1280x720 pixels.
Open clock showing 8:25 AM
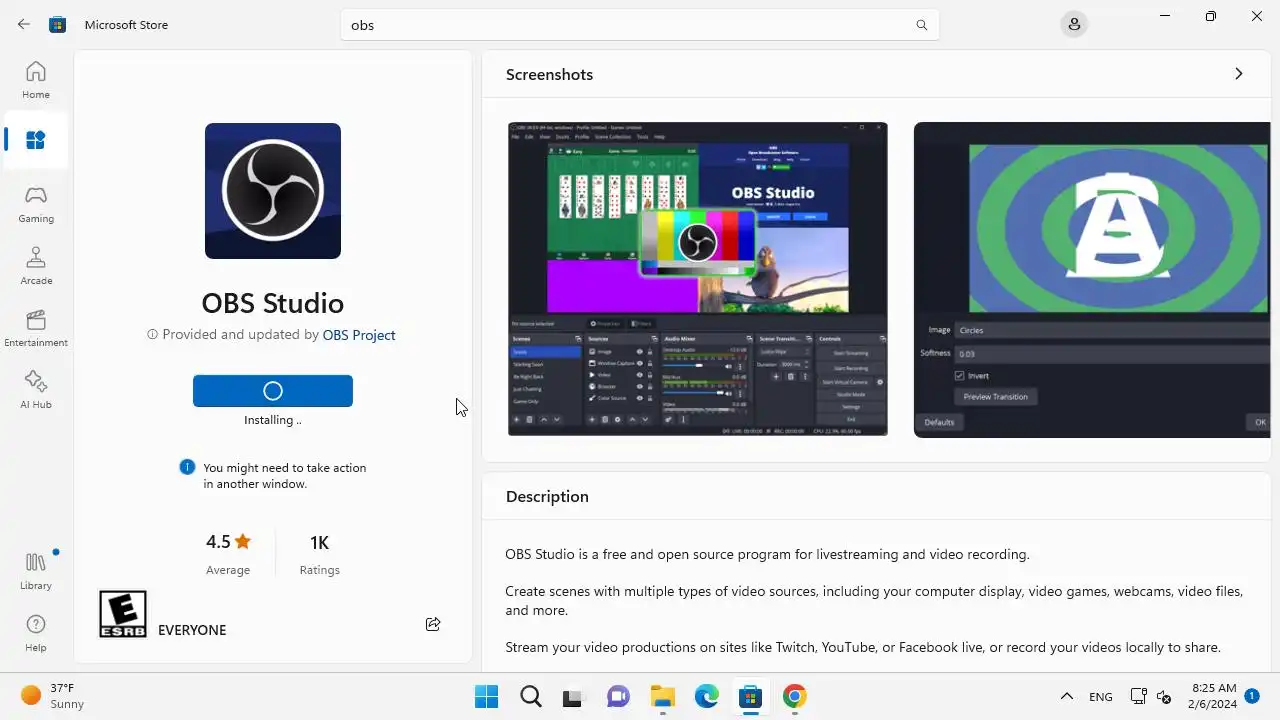tap(1214, 696)
